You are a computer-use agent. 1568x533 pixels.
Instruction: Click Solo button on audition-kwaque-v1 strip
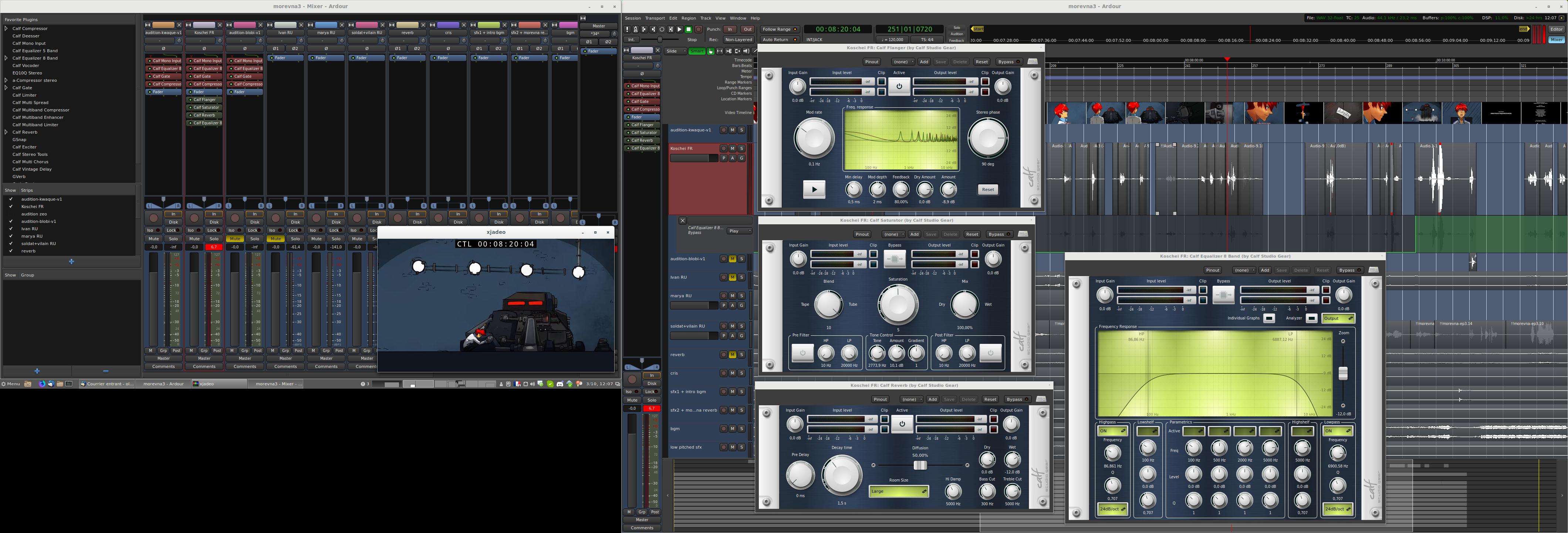(x=173, y=239)
